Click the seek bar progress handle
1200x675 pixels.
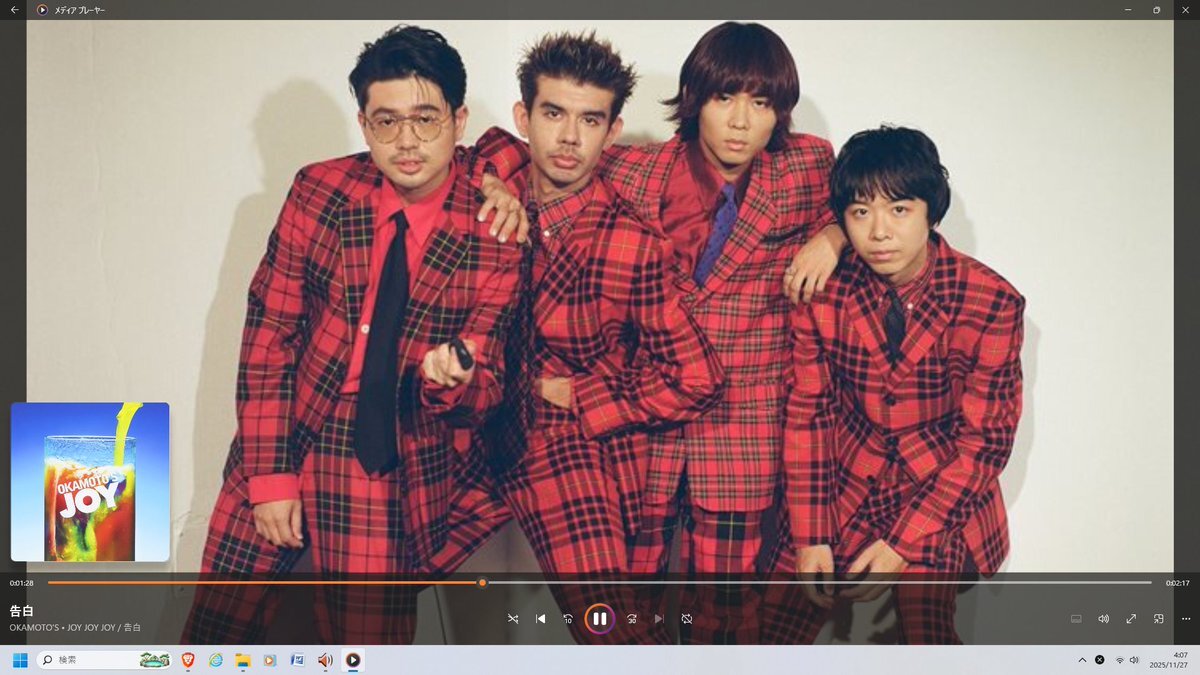coord(482,582)
